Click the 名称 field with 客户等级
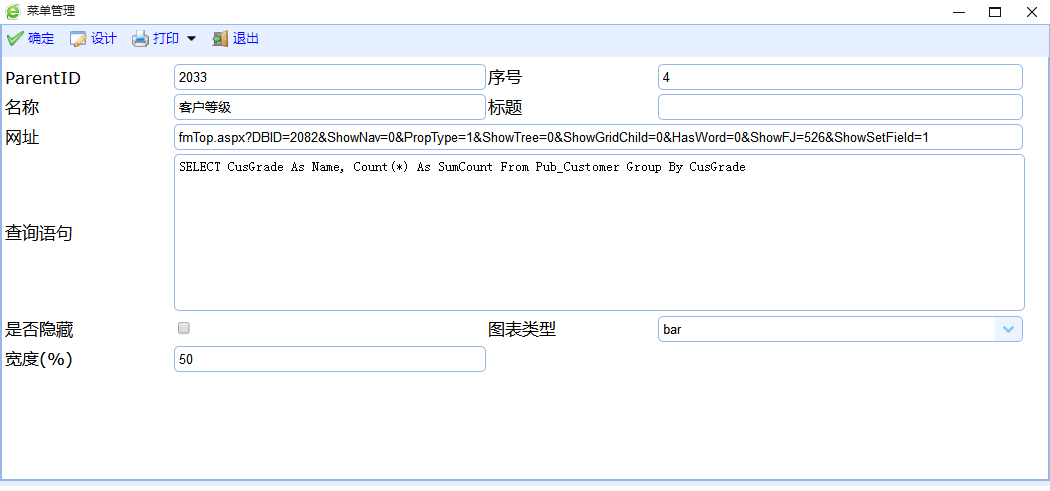 pos(329,107)
